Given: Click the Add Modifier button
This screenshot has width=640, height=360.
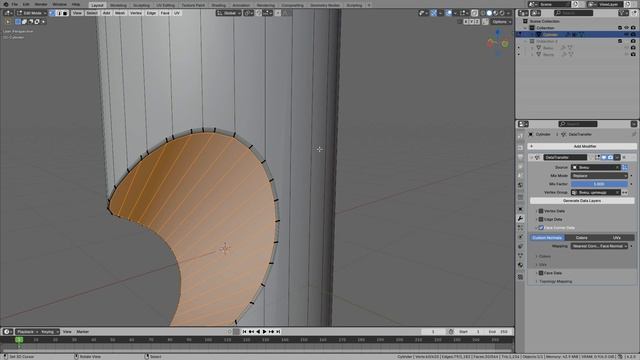Looking at the screenshot, I should [x=582, y=146].
